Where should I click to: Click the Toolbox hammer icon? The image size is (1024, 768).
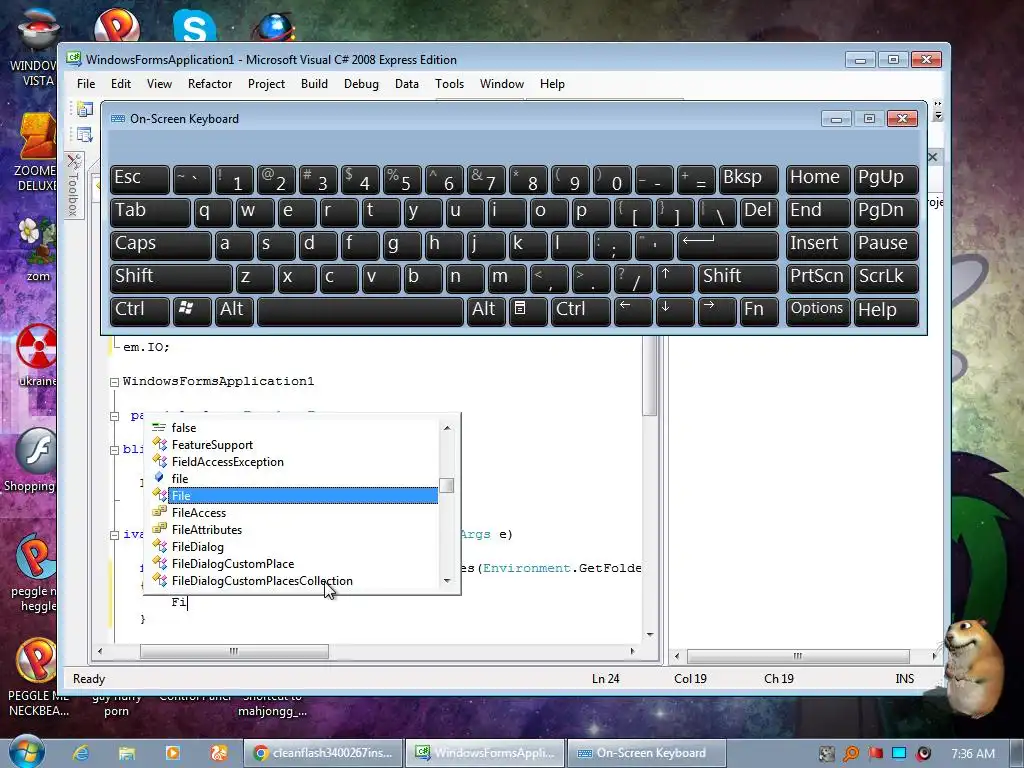click(74, 161)
